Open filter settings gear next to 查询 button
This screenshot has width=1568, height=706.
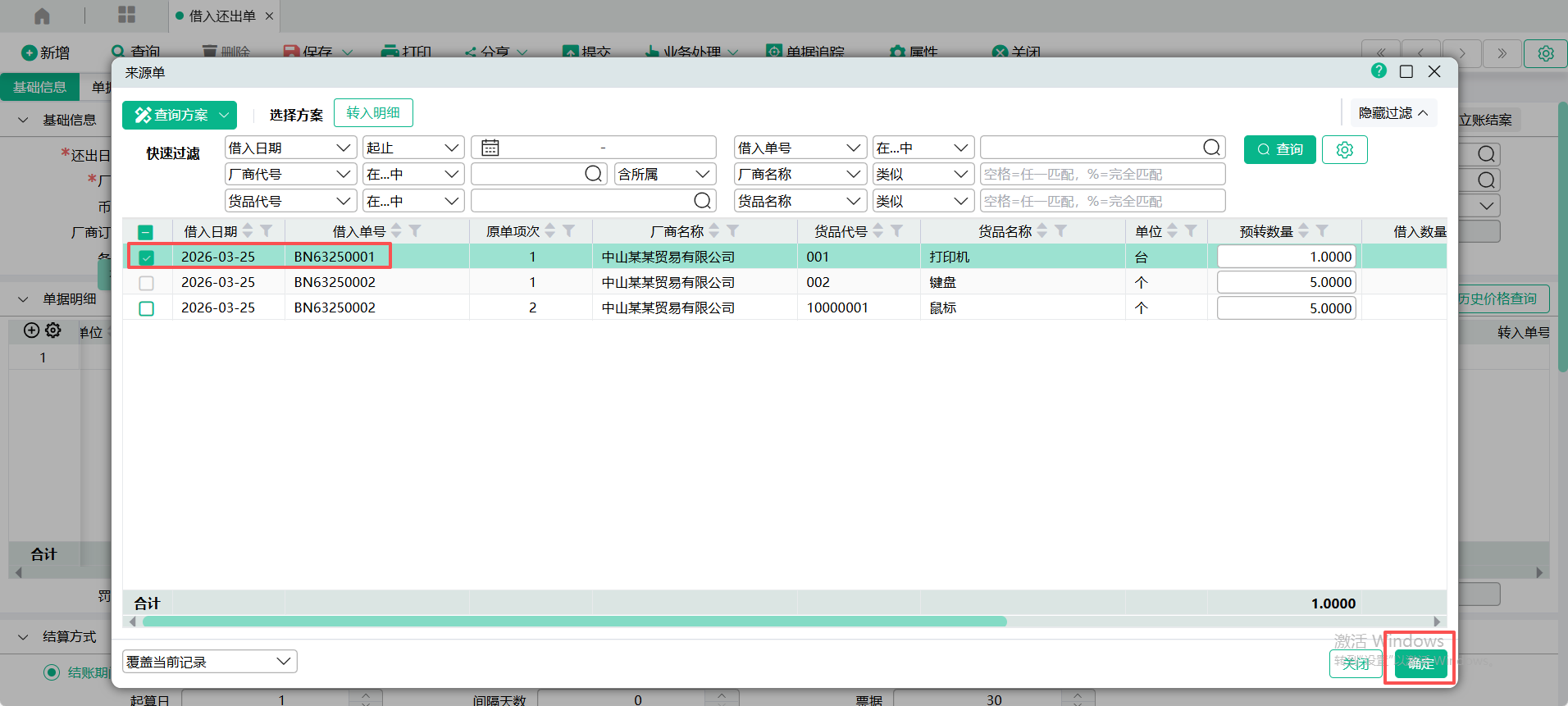[1344, 150]
